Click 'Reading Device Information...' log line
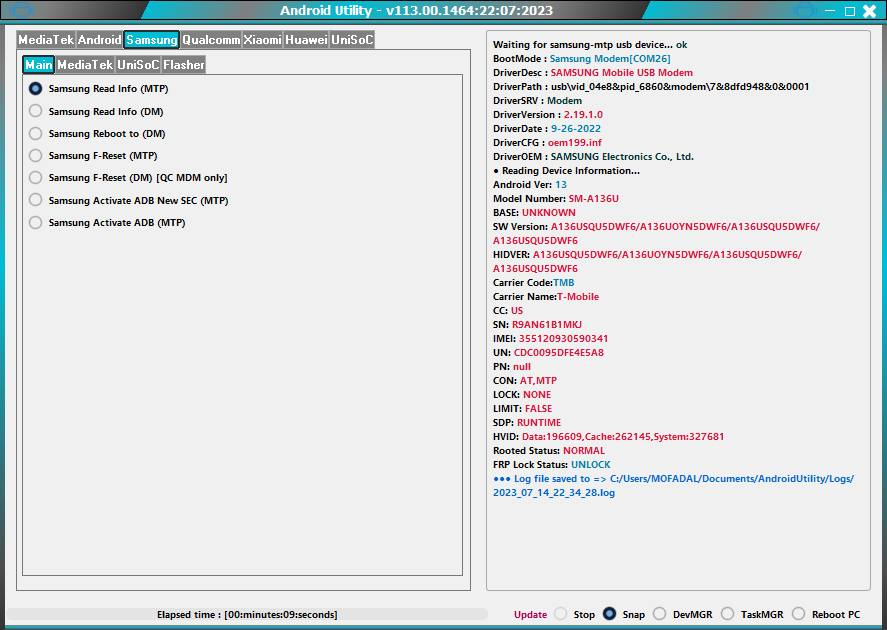 click(x=566, y=171)
